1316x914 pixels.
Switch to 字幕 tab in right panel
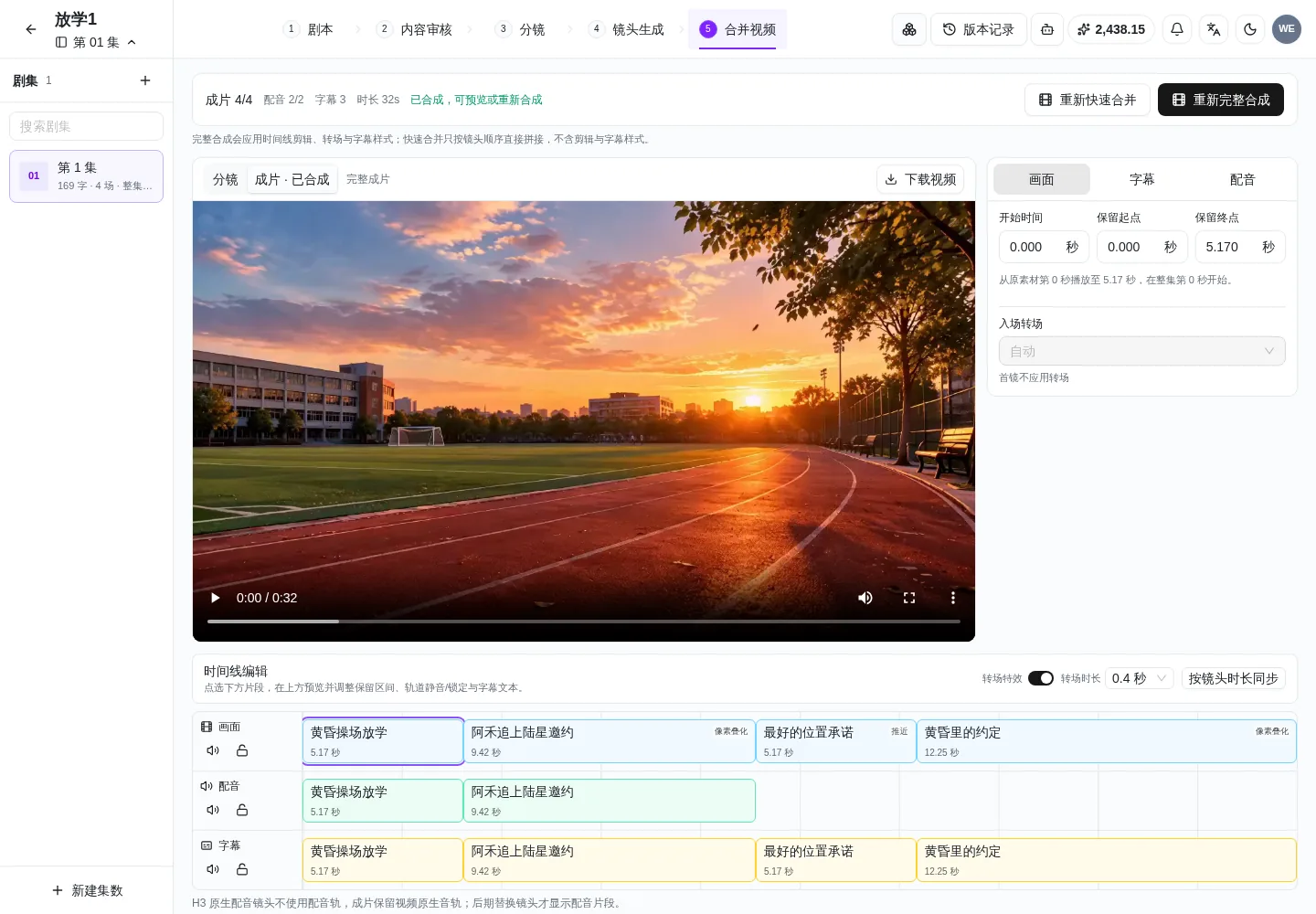pyautogui.click(x=1141, y=179)
